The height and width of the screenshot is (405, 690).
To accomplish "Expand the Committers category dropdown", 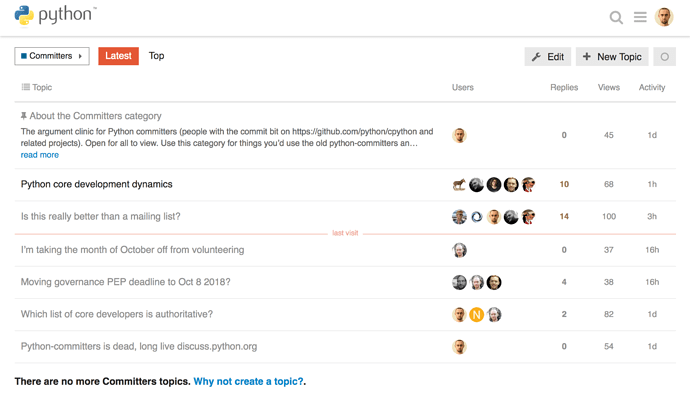I will coord(52,56).
